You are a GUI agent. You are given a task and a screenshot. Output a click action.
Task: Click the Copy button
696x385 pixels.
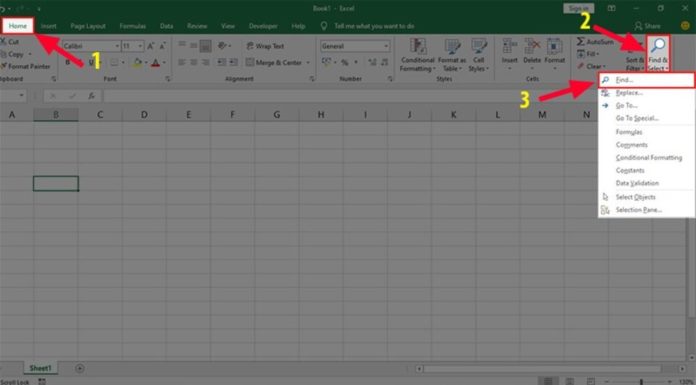13,54
